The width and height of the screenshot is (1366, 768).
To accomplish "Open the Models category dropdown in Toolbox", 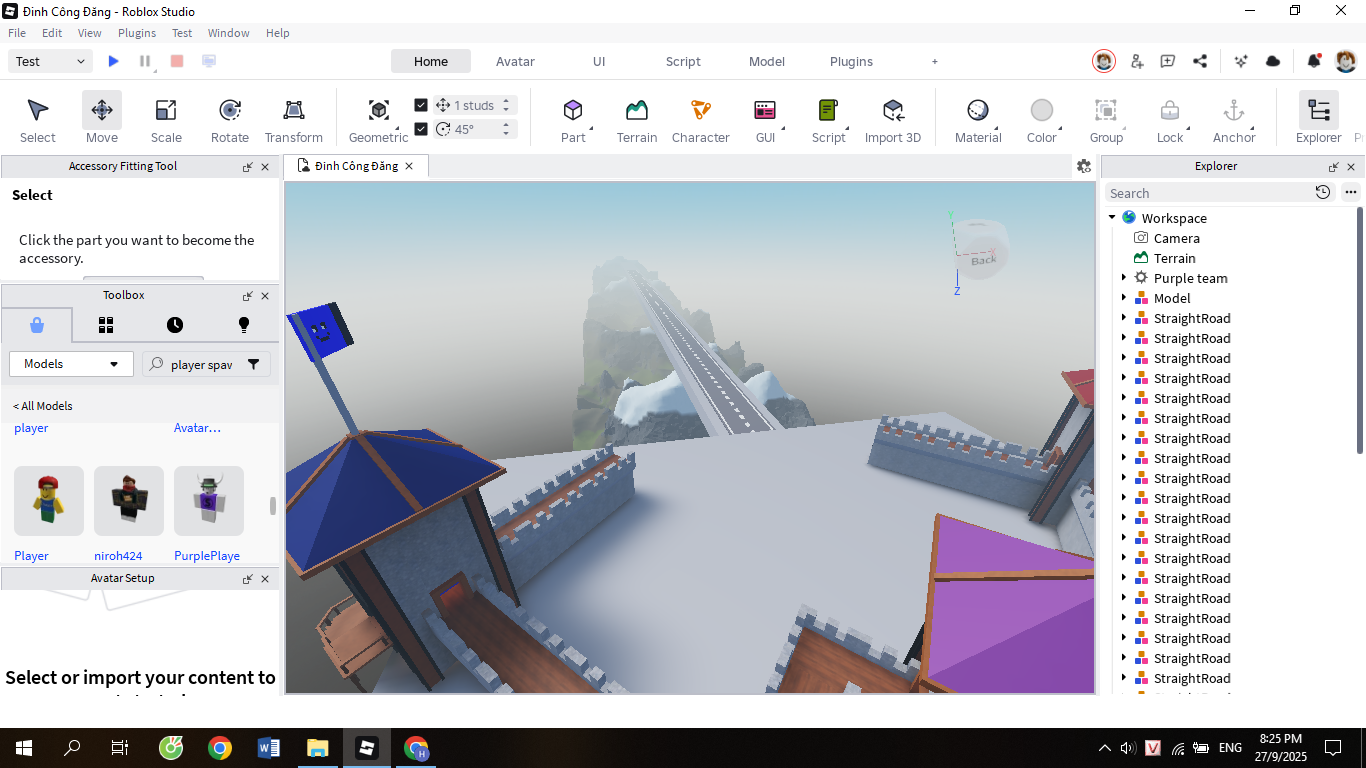I will coord(71,364).
